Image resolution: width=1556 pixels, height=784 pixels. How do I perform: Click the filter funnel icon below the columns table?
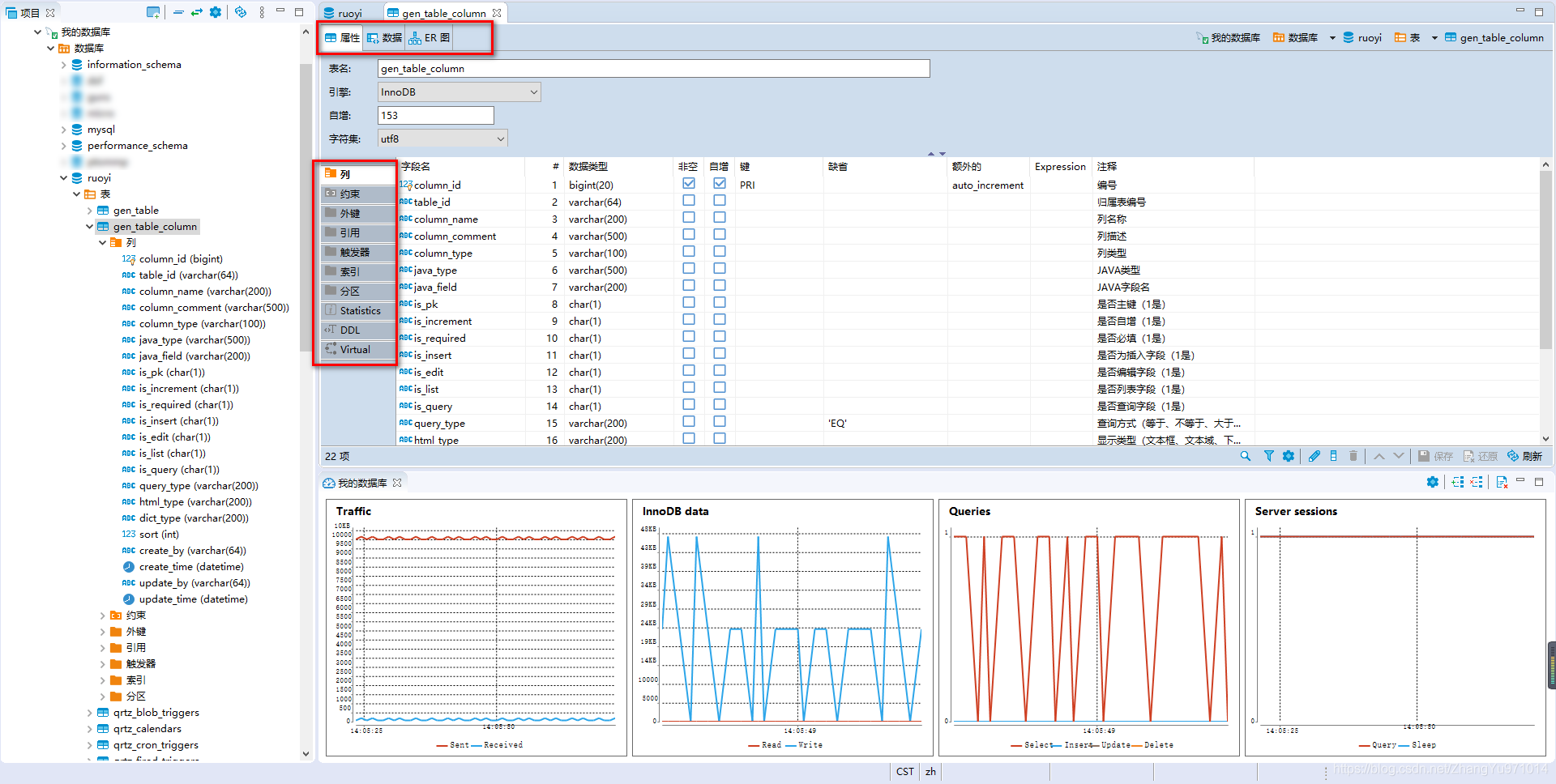point(1269,456)
